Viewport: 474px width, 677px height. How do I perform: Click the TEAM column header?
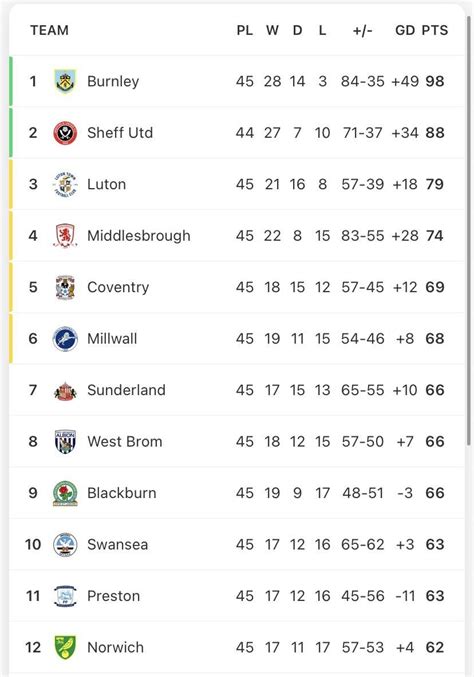pos(49,30)
